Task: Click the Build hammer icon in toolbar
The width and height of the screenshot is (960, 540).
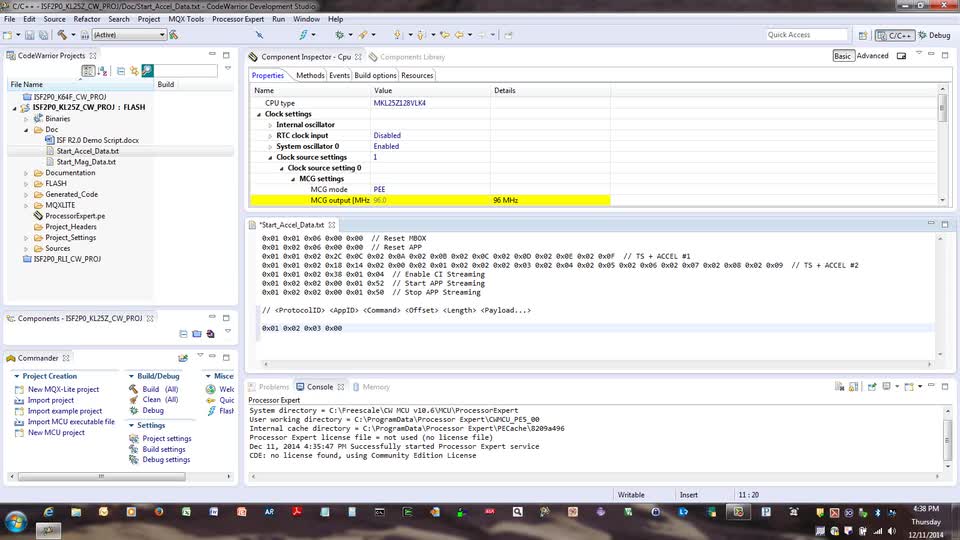Action: [x=61, y=35]
